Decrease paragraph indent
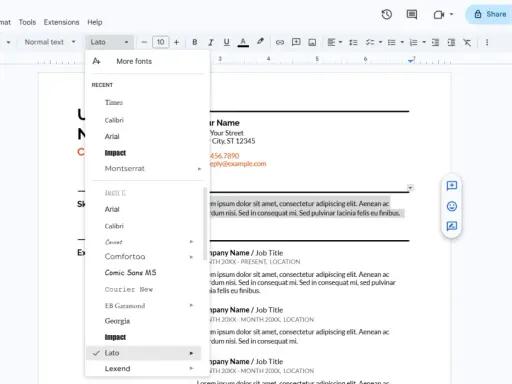The width and height of the screenshot is (512, 384). pos(435,42)
